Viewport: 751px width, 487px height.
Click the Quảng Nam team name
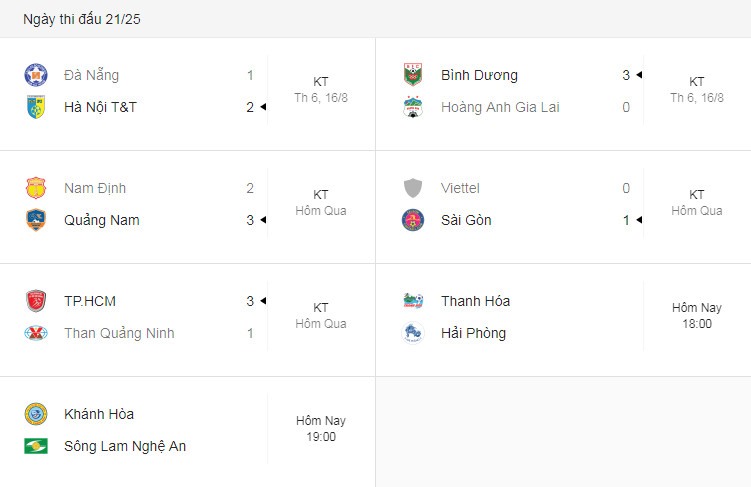pos(102,220)
